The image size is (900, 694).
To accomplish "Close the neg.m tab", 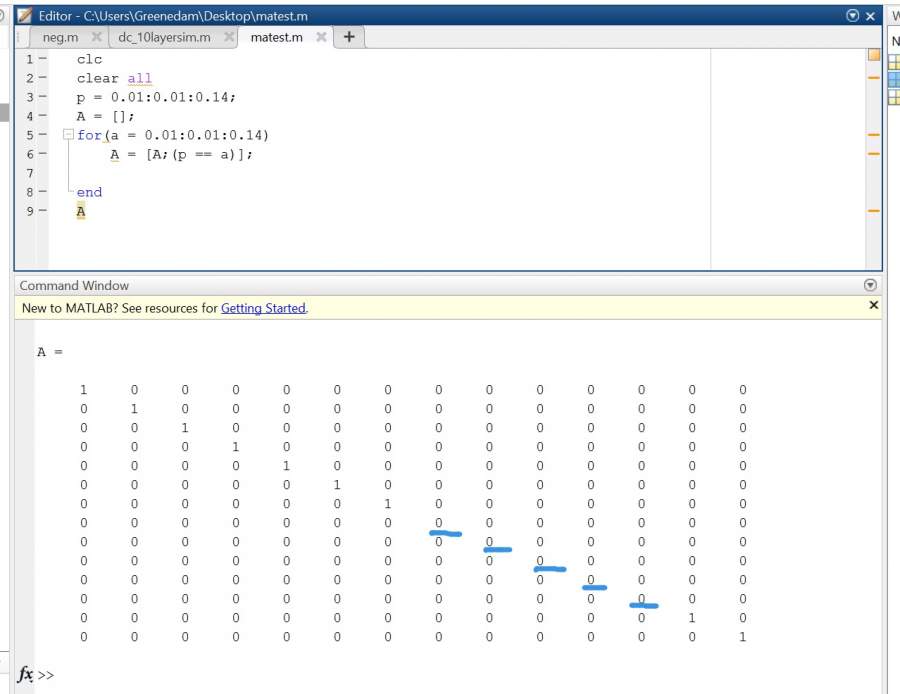I will [96, 37].
